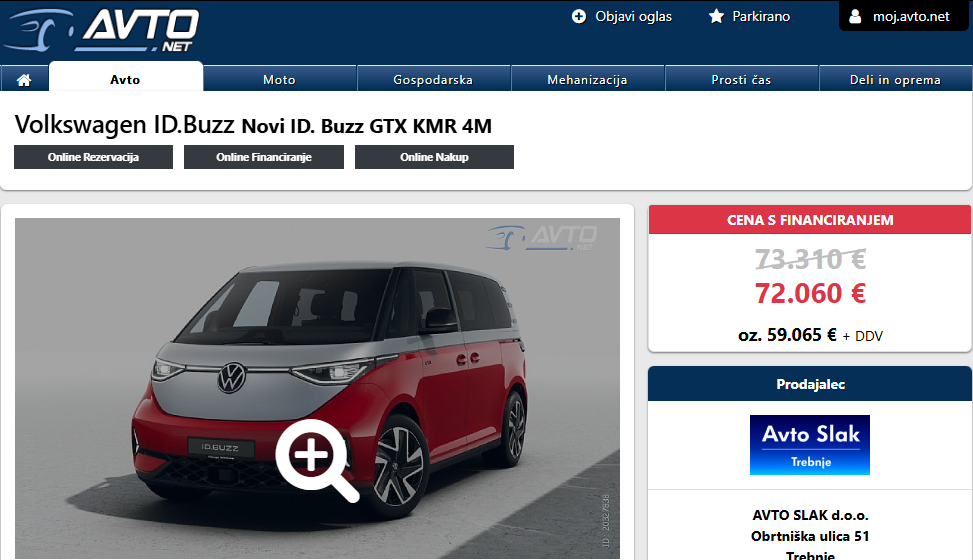Go to the Prosti čas tab
The height and width of the screenshot is (560, 973).
[x=741, y=79]
